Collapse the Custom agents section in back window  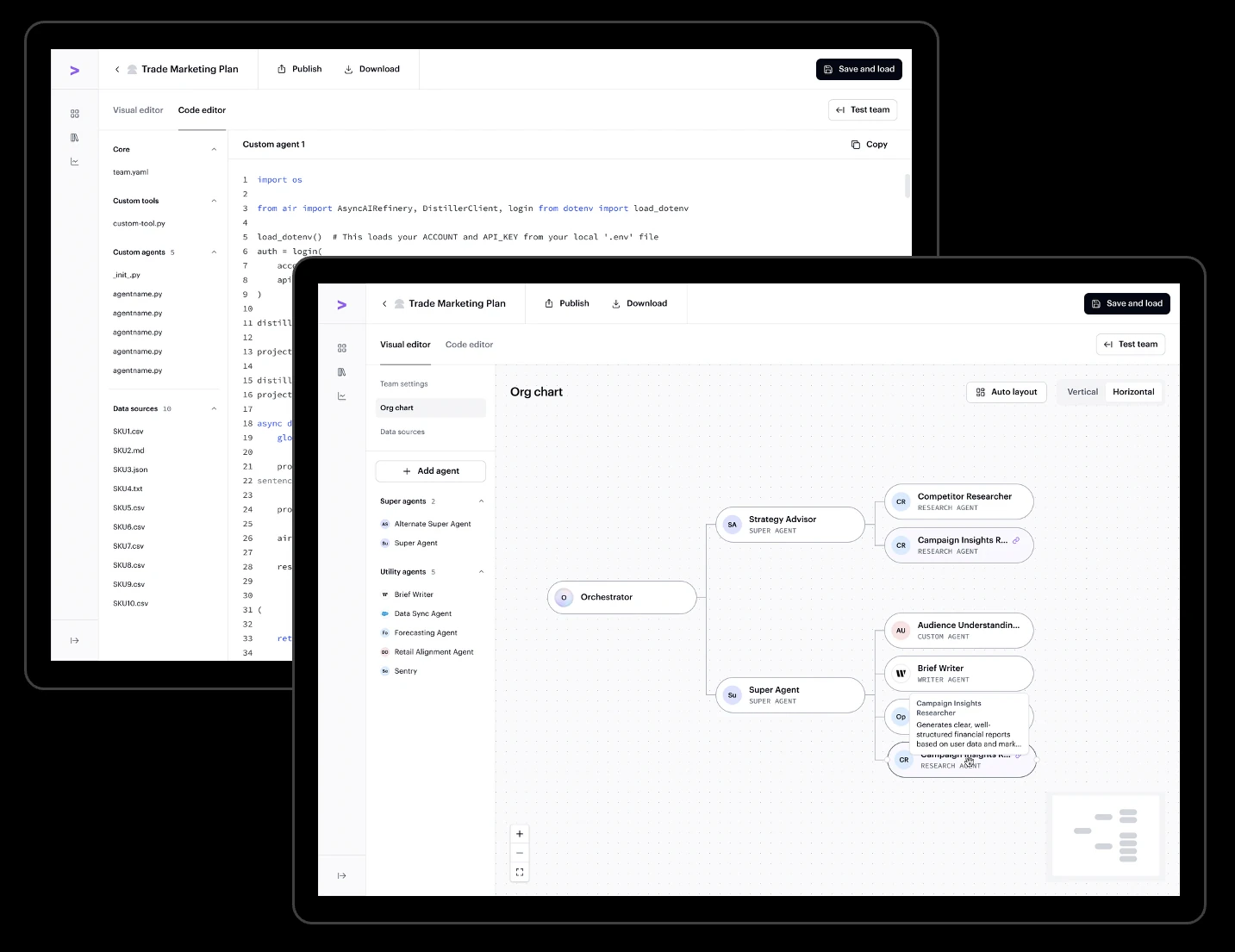[x=214, y=252]
